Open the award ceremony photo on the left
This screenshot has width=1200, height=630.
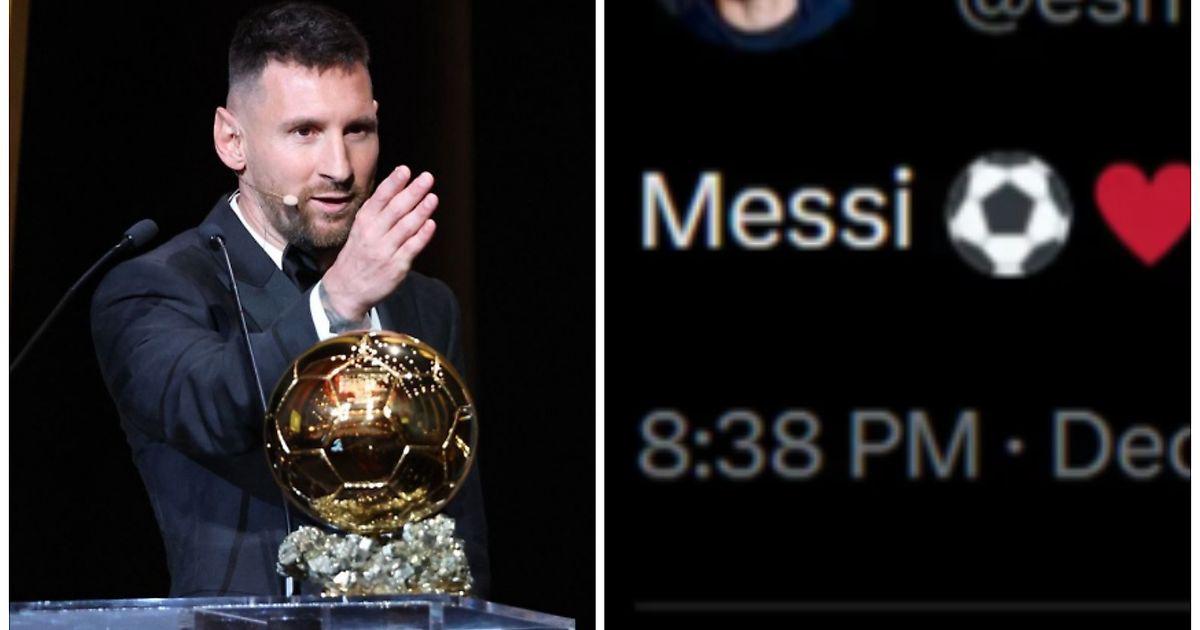coord(302,315)
